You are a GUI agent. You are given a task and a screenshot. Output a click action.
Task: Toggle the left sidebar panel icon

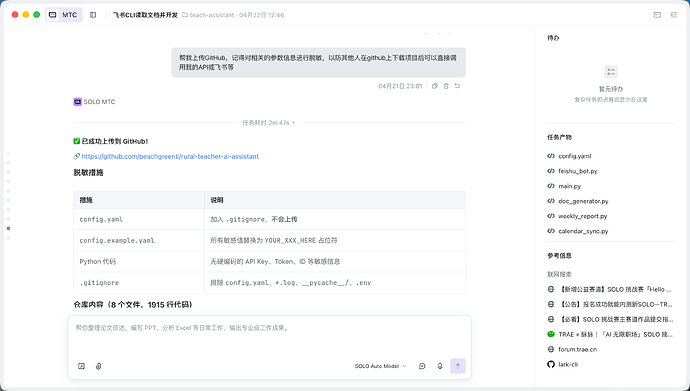pyautogui.click(x=93, y=15)
